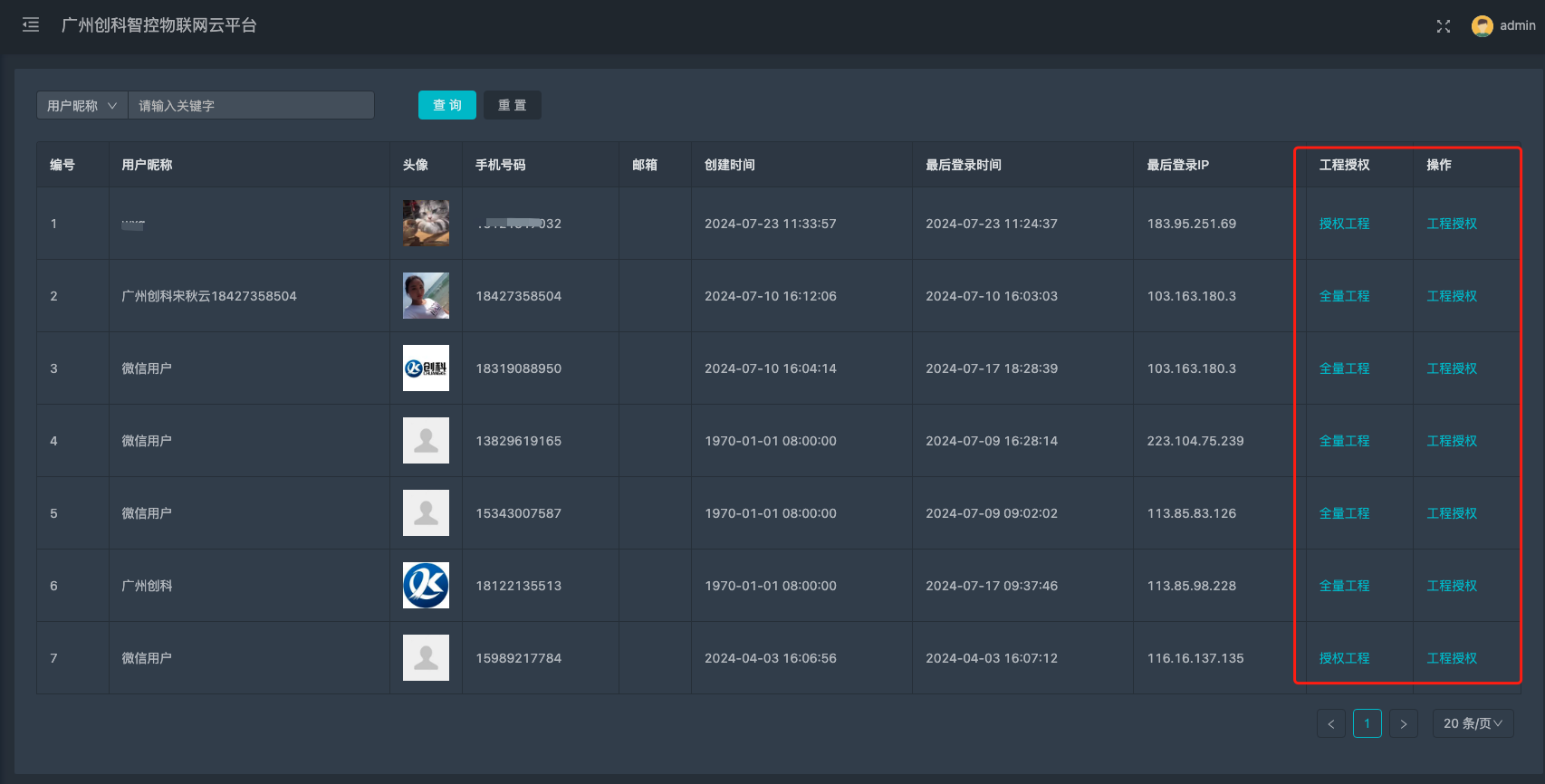Open the admin user avatar
1545x784 pixels.
pos(1482,26)
